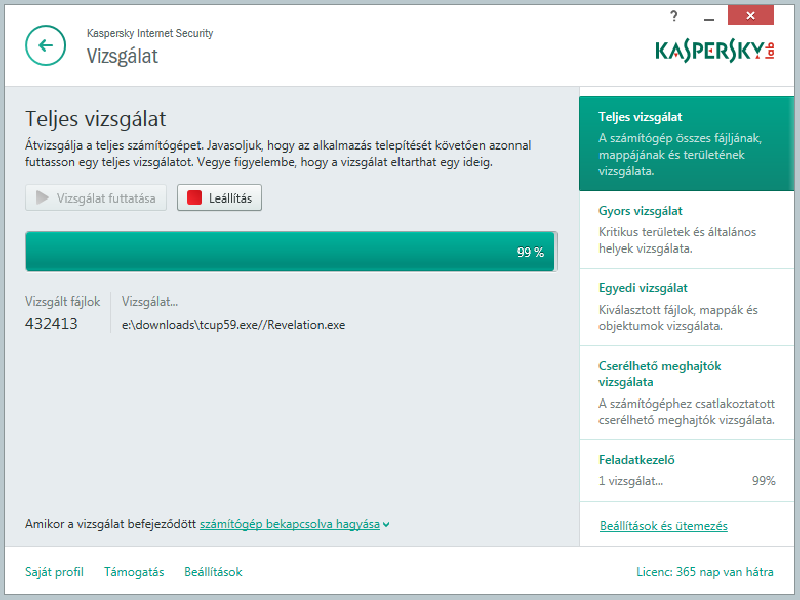Viewport: 800px width, 600px height.
Task: Switch to Gyors vizsgálat
Action: coord(686,230)
